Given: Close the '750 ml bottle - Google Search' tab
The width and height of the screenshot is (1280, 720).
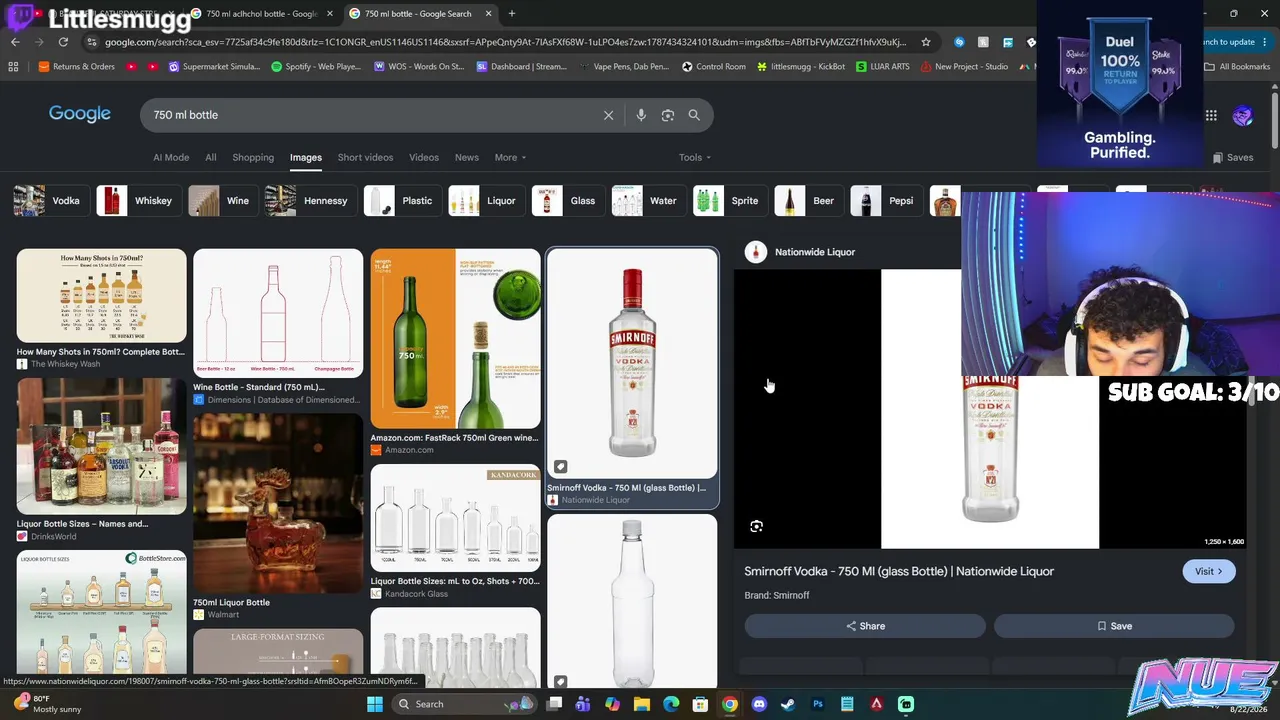Looking at the screenshot, I should (488, 14).
